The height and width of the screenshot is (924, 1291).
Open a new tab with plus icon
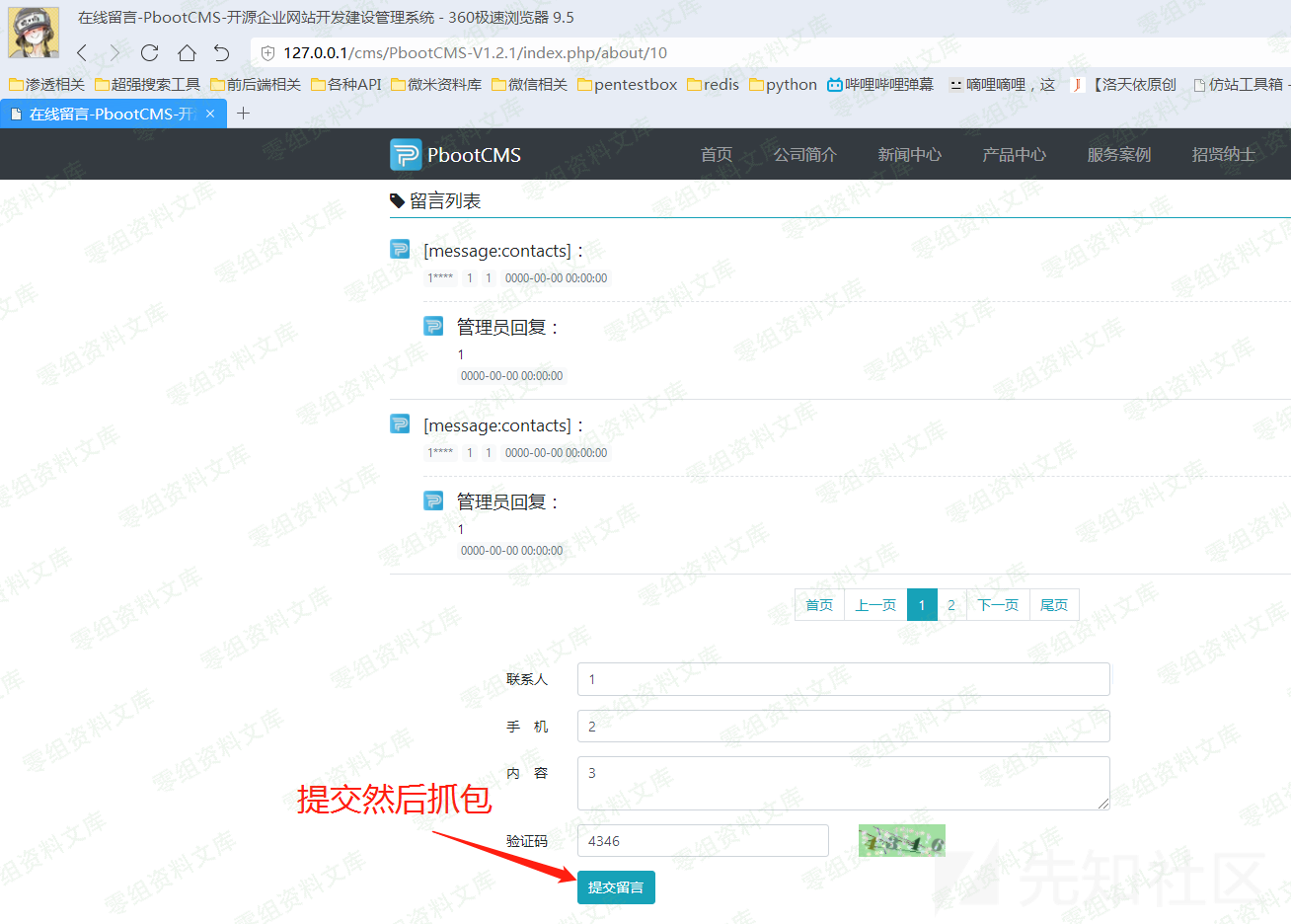point(244,114)
